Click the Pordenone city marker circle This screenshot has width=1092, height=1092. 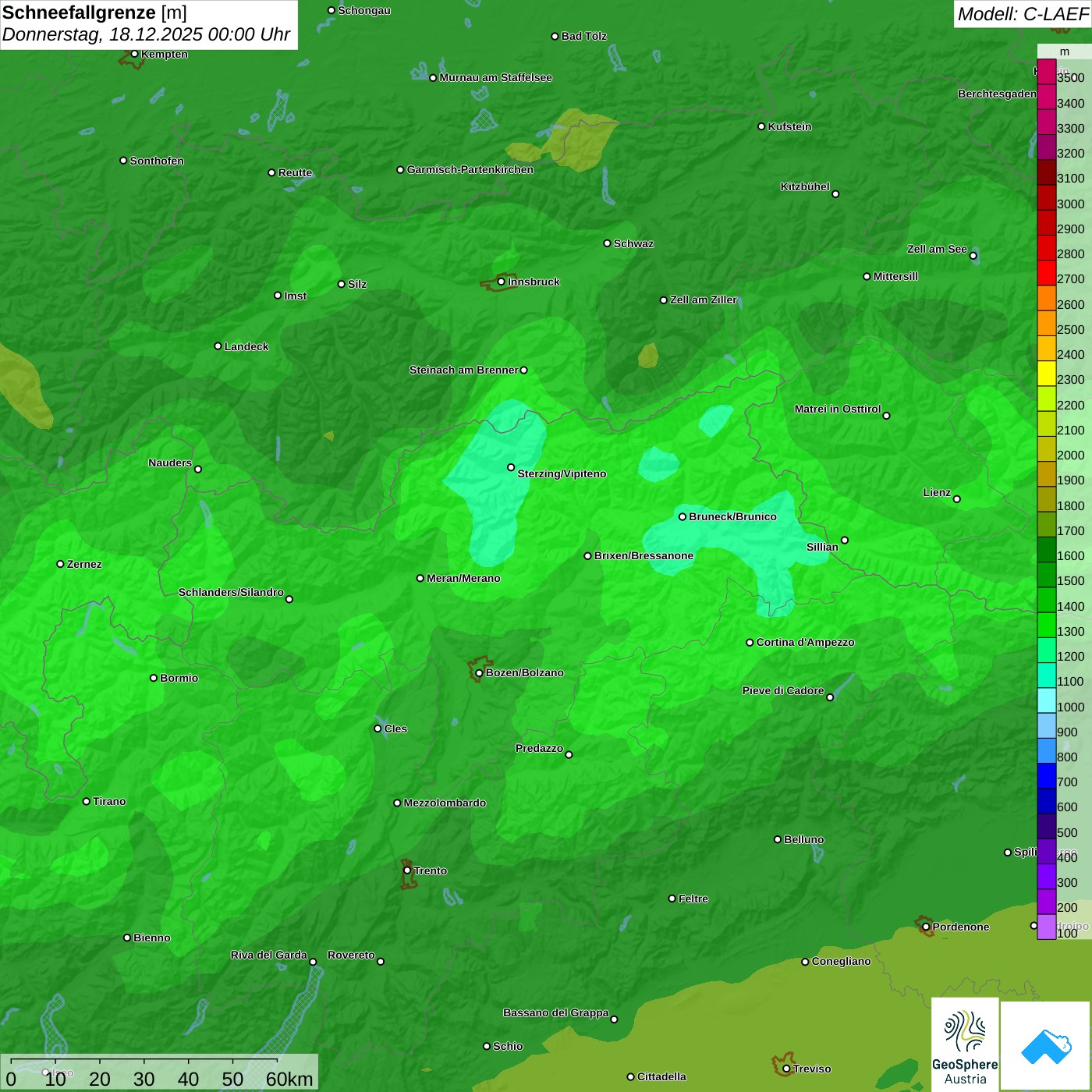(926, 927)
